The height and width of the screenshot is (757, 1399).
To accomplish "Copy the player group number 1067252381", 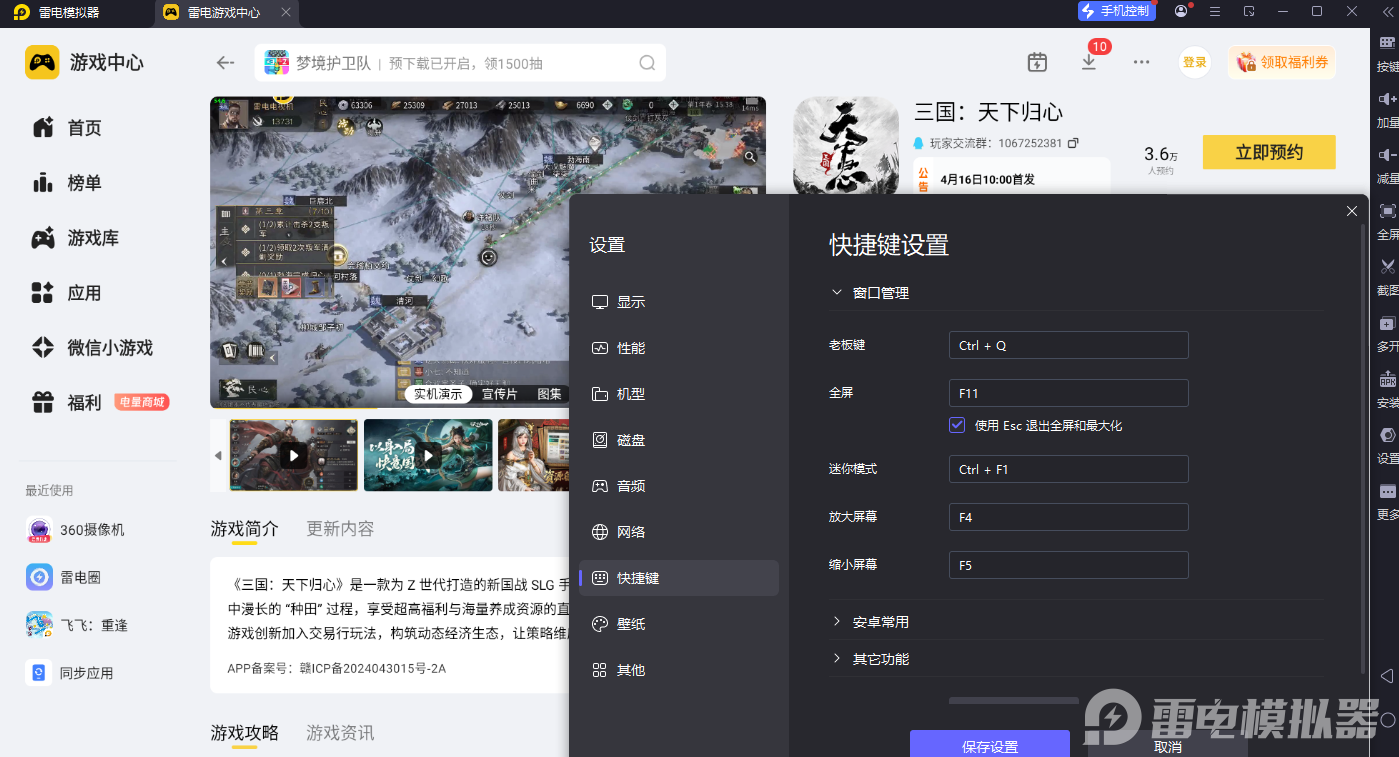I will coord(1073,143).
